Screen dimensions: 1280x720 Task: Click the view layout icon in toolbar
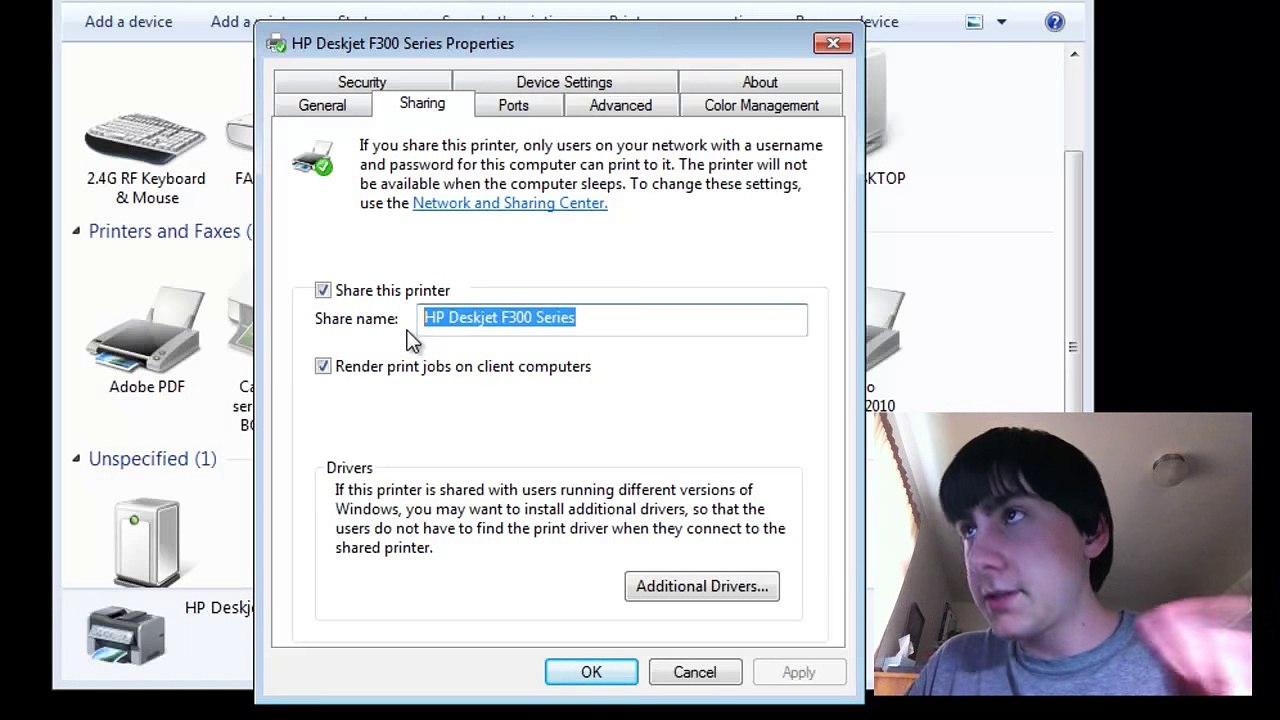(975, 22)
